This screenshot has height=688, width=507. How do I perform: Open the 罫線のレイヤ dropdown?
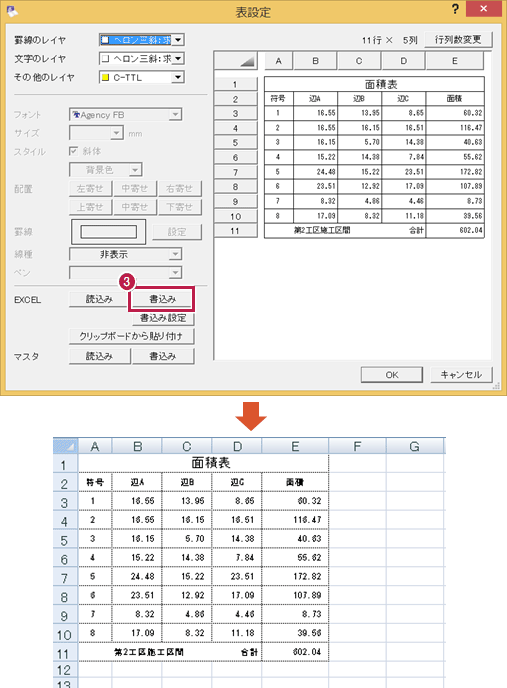pyautogui.click(x=178, y=40)
